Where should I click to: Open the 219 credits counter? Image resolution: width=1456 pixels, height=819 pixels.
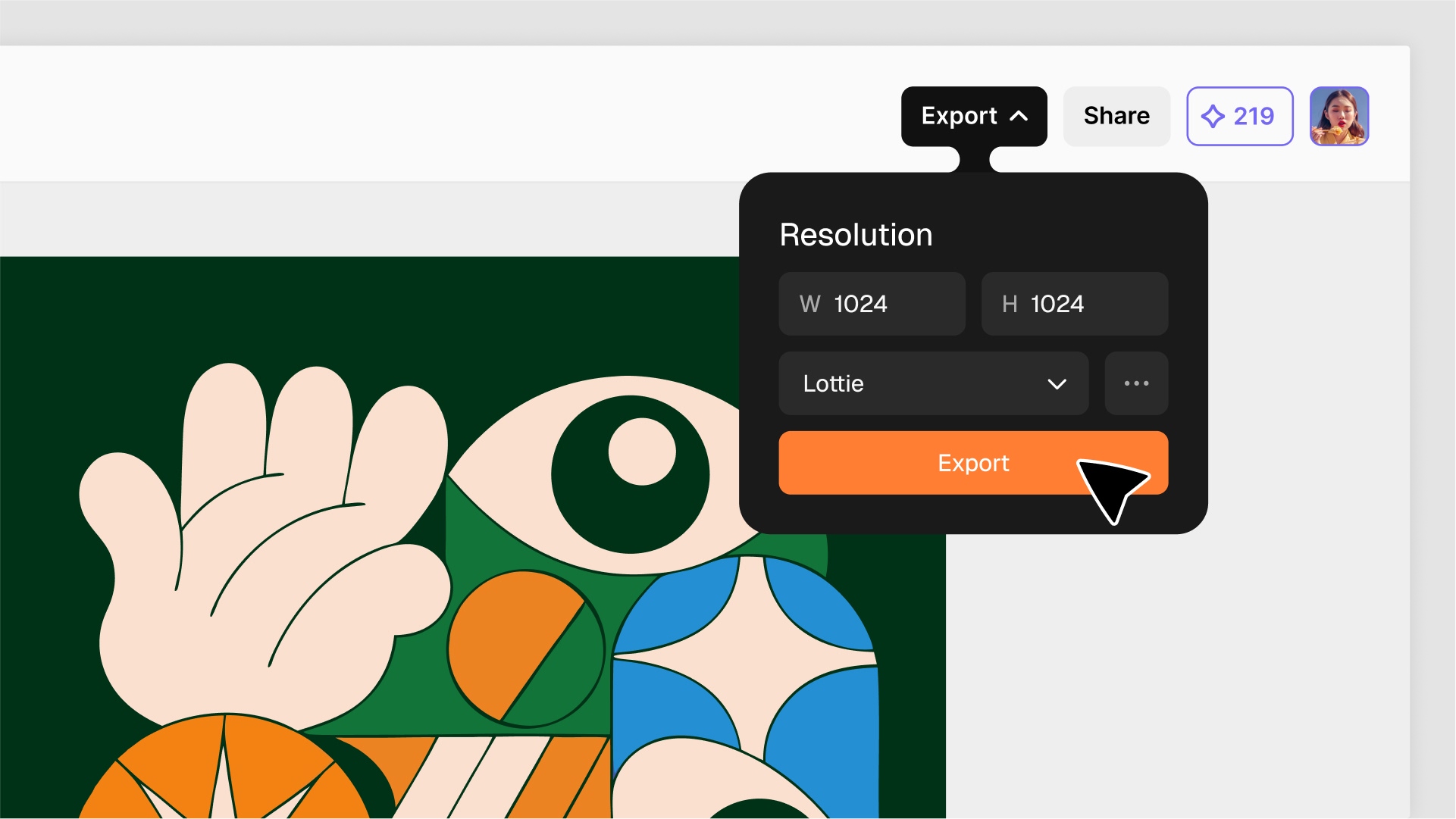[1239, 116]
